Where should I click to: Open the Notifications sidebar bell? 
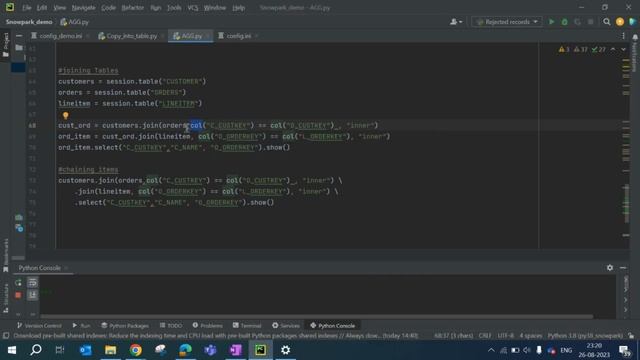pos(635,38)
